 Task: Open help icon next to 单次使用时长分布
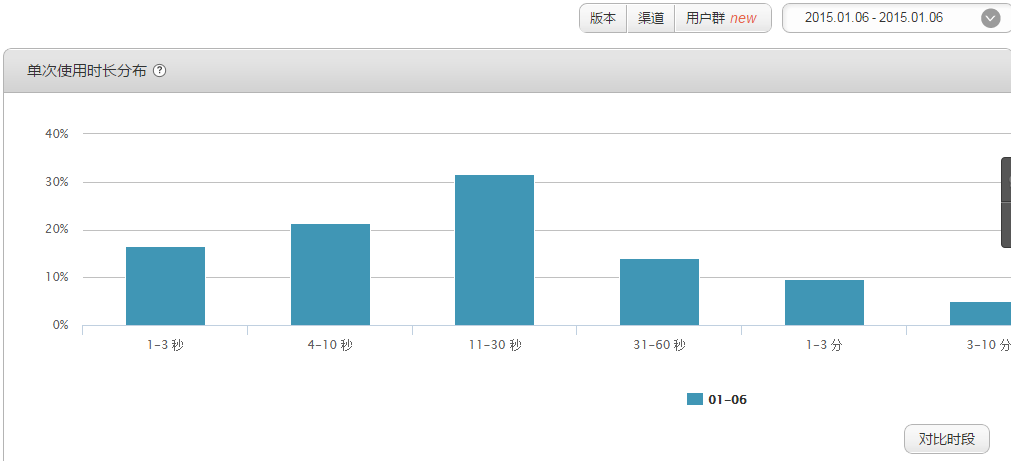pos(160,71)
